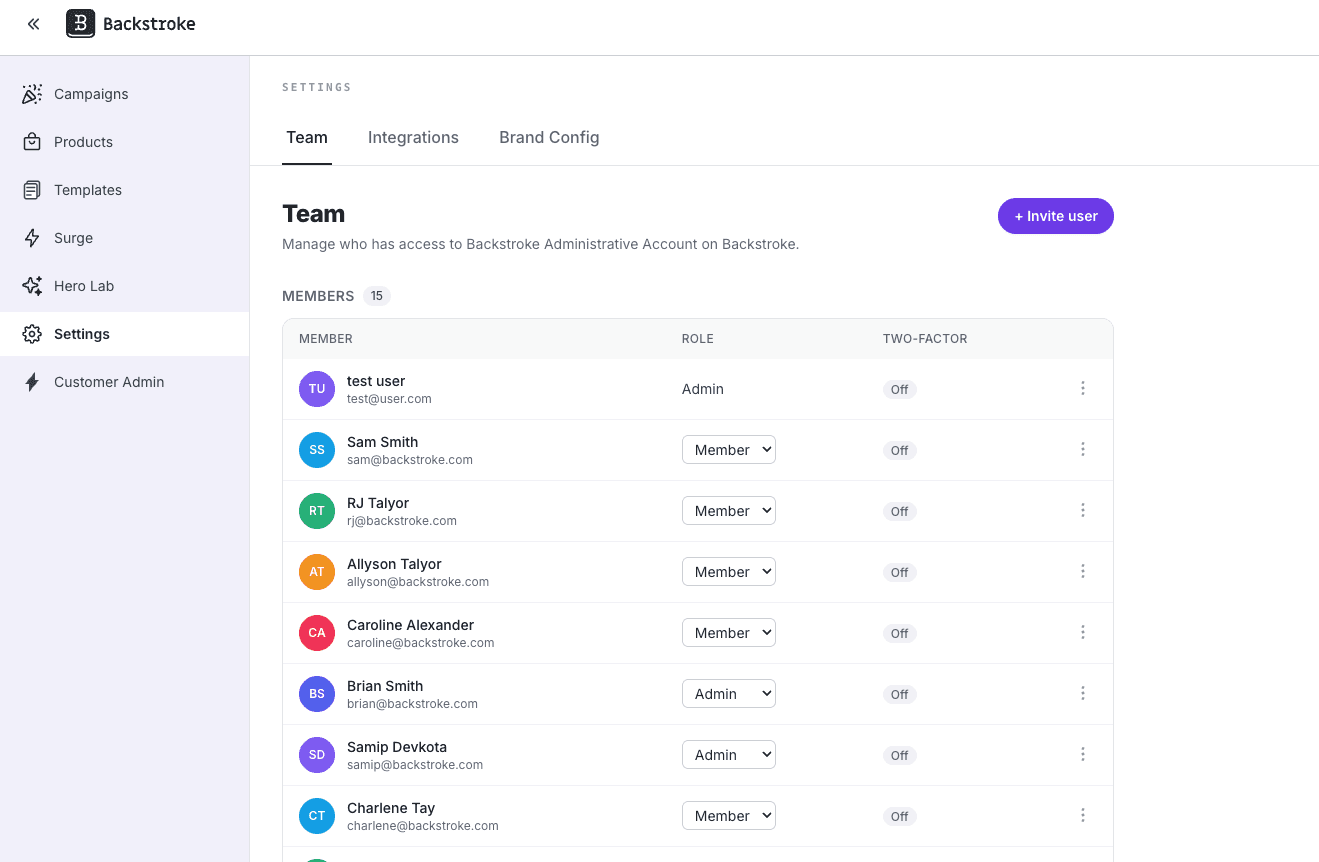Click the two-factor Off badge for Brian Smith
Image resolution: width=1319 pixels, height=862 pixels.
(900, 695)
